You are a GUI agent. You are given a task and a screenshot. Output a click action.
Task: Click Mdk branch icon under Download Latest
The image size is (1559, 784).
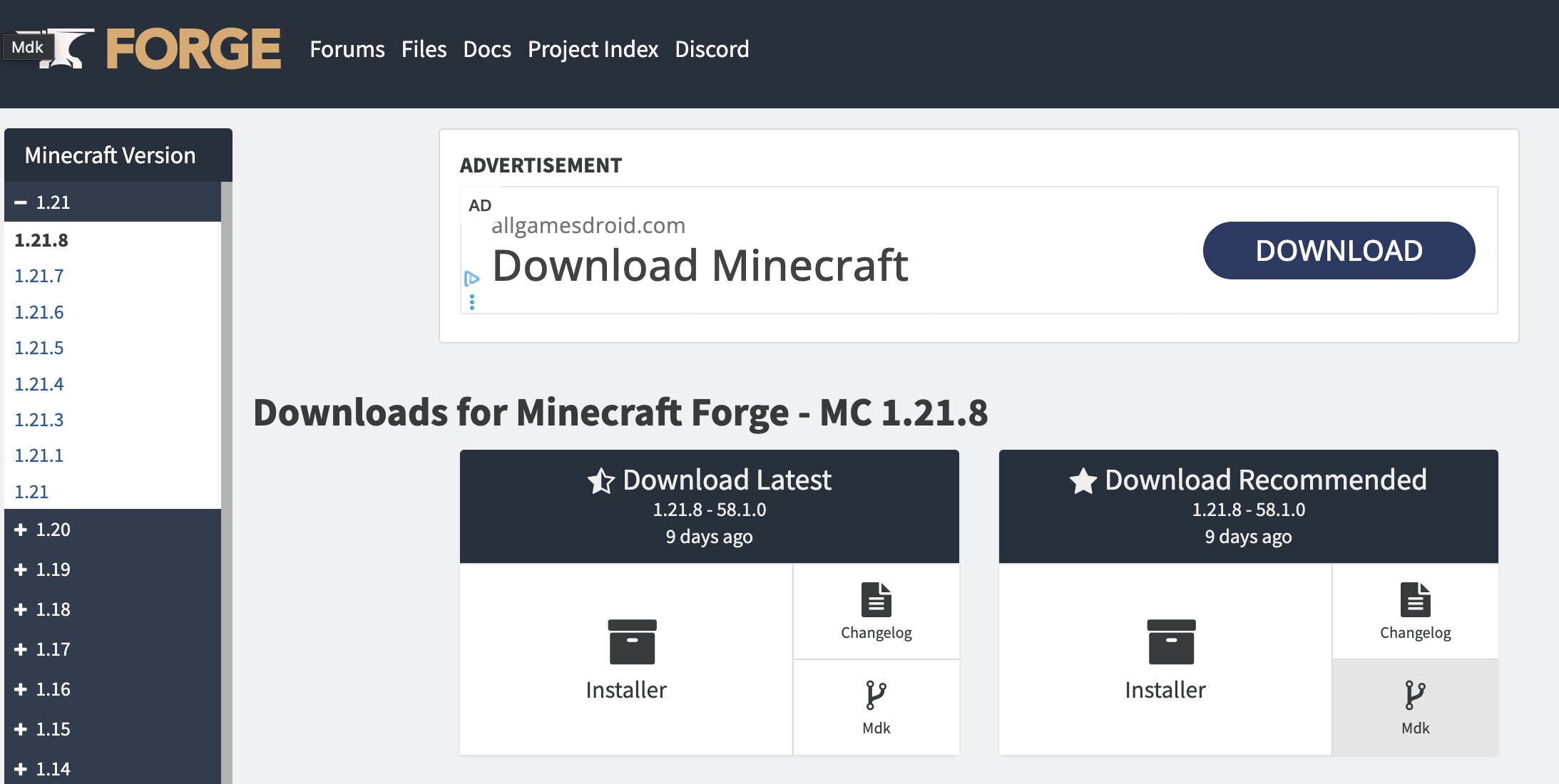tap(875, 695)
